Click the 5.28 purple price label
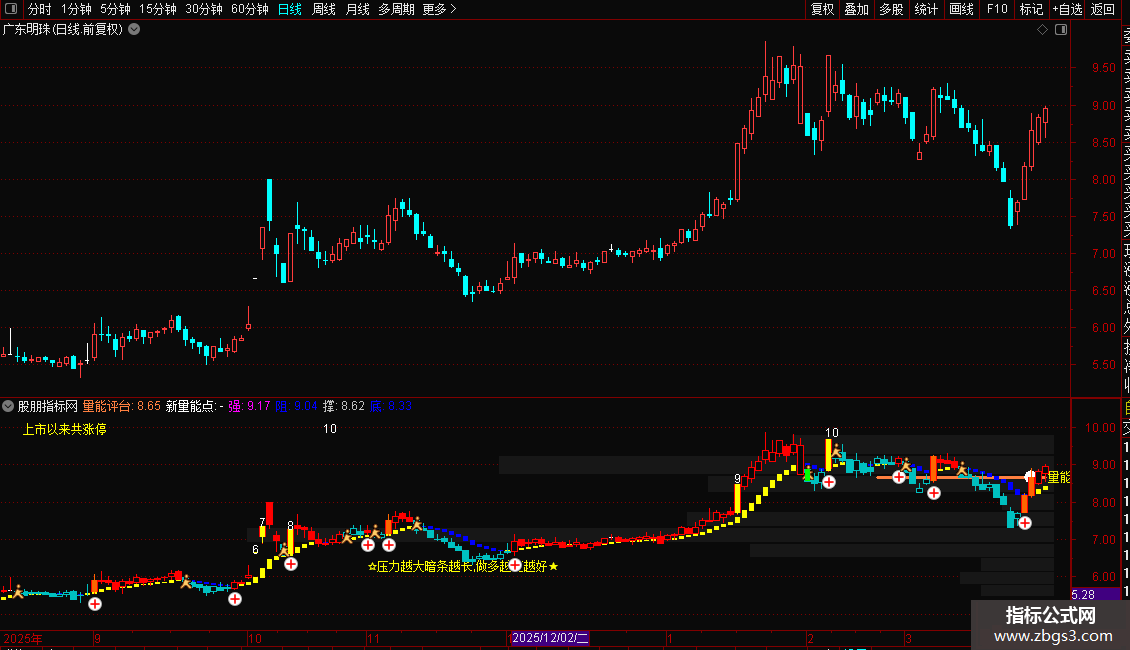The width and height of the screenshot is (1130, 650). coord(1083,595)
